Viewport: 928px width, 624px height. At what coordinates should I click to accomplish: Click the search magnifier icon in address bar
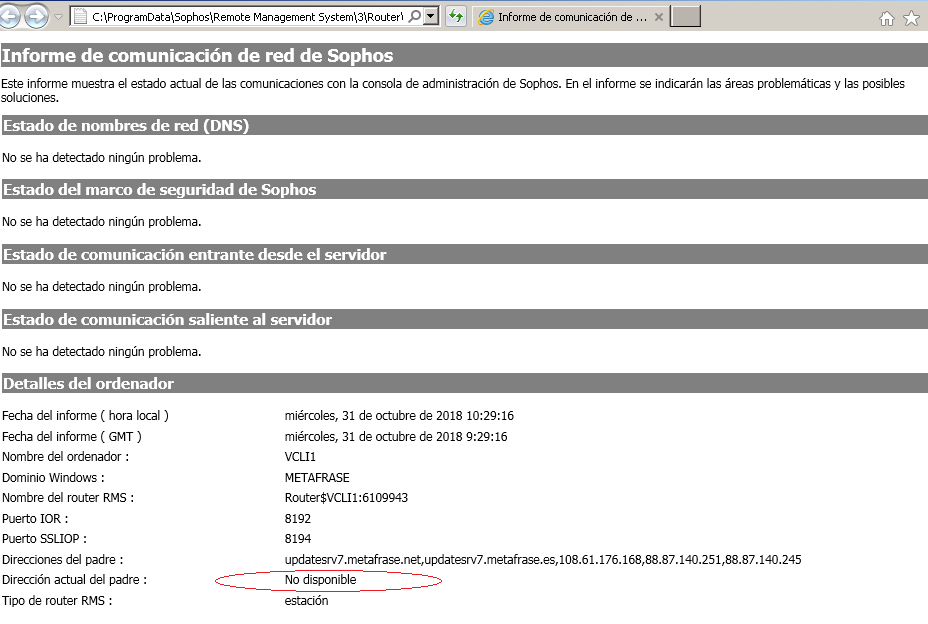click(415, 17)
